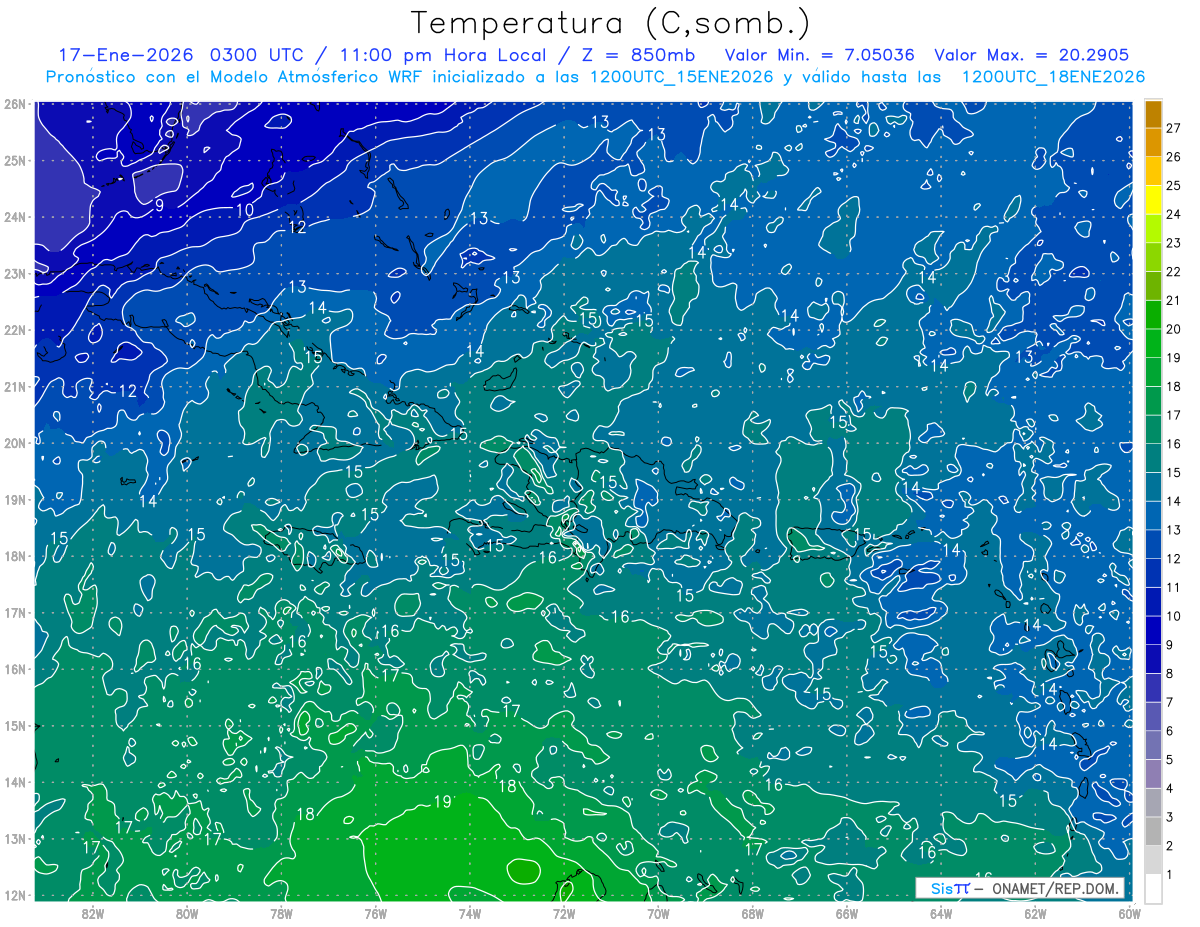Click color scale label 8
The image size is (1200, 927).
pos(1169,673)
